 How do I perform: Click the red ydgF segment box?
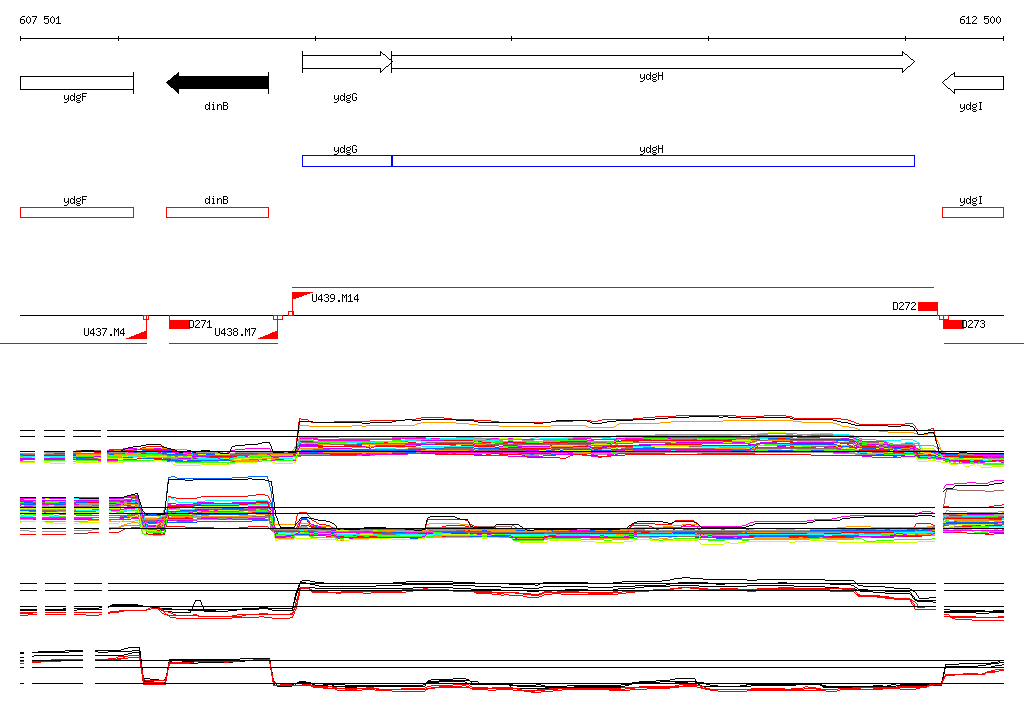click(77, 212)
